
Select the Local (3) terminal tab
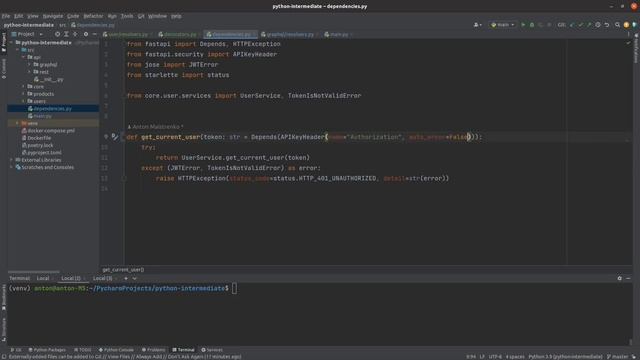coord(102,278)
